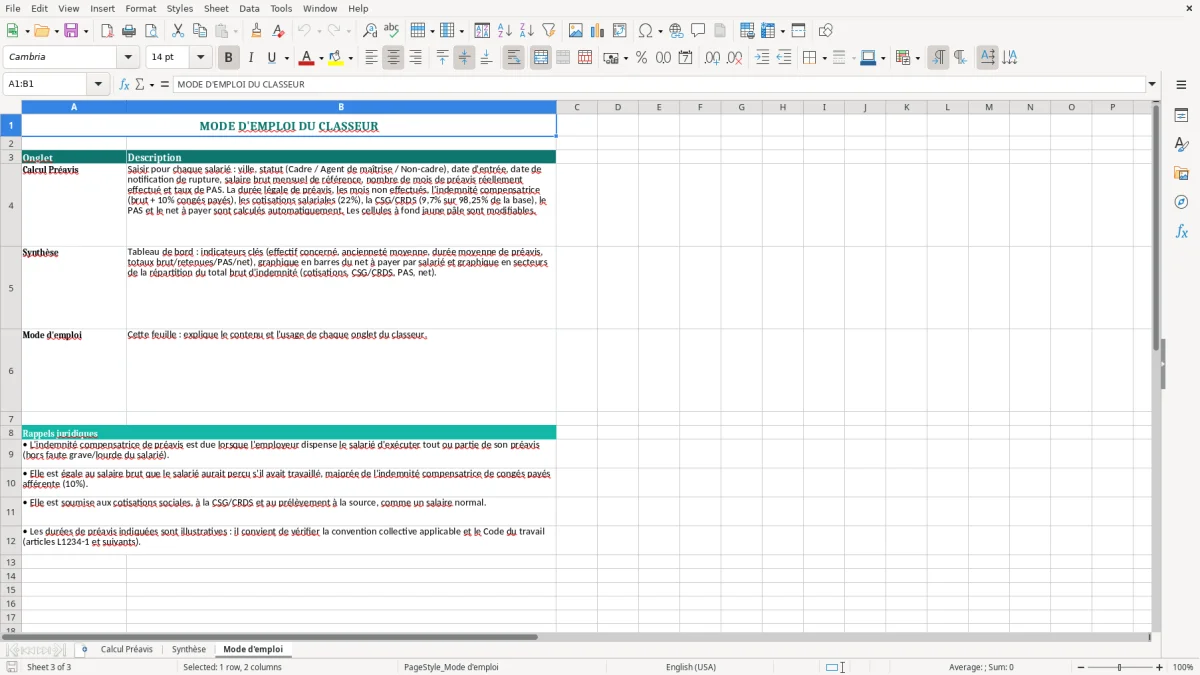
Task: Toggle Wrap Text
Action: 514,58
